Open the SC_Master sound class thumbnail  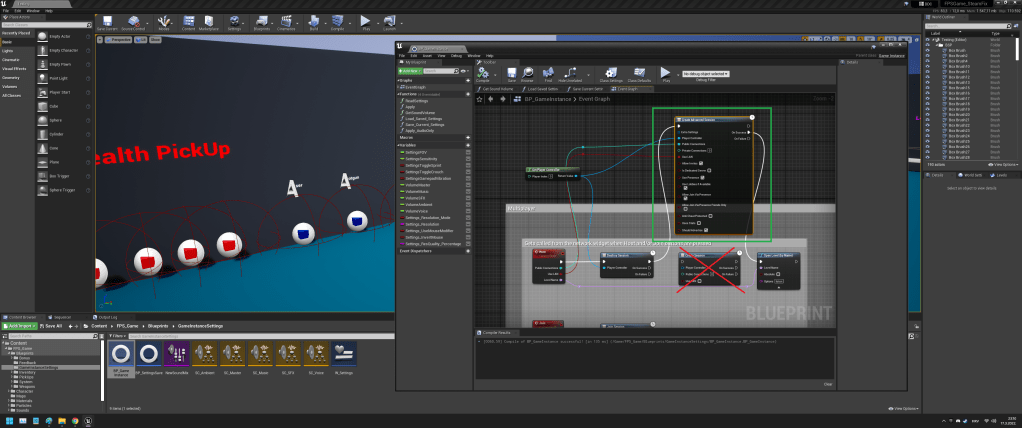[x=230, y=355]
